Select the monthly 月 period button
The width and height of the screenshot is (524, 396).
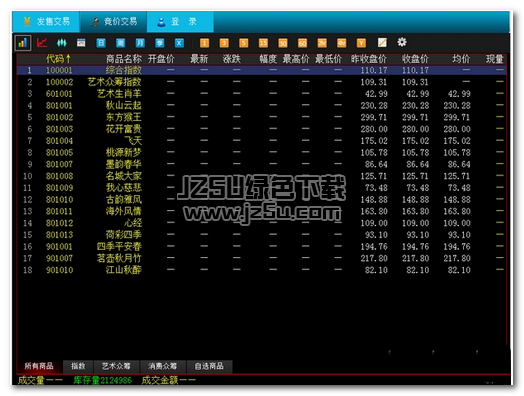pos(140,43)
